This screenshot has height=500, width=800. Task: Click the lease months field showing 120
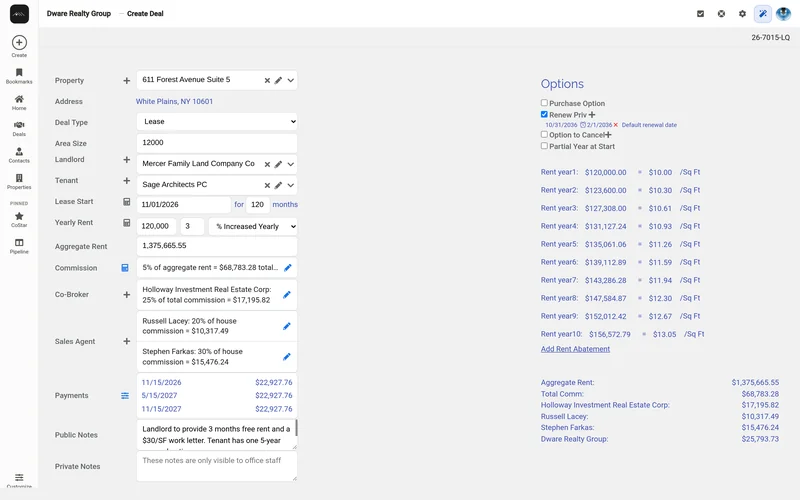click(x=257, y=205)
